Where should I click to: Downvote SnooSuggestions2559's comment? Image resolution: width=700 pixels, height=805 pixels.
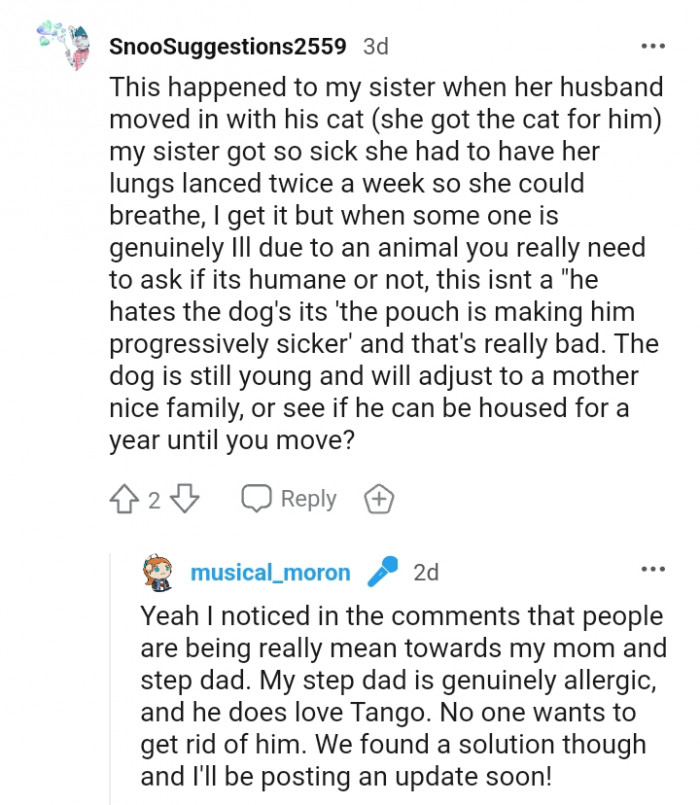183,498
